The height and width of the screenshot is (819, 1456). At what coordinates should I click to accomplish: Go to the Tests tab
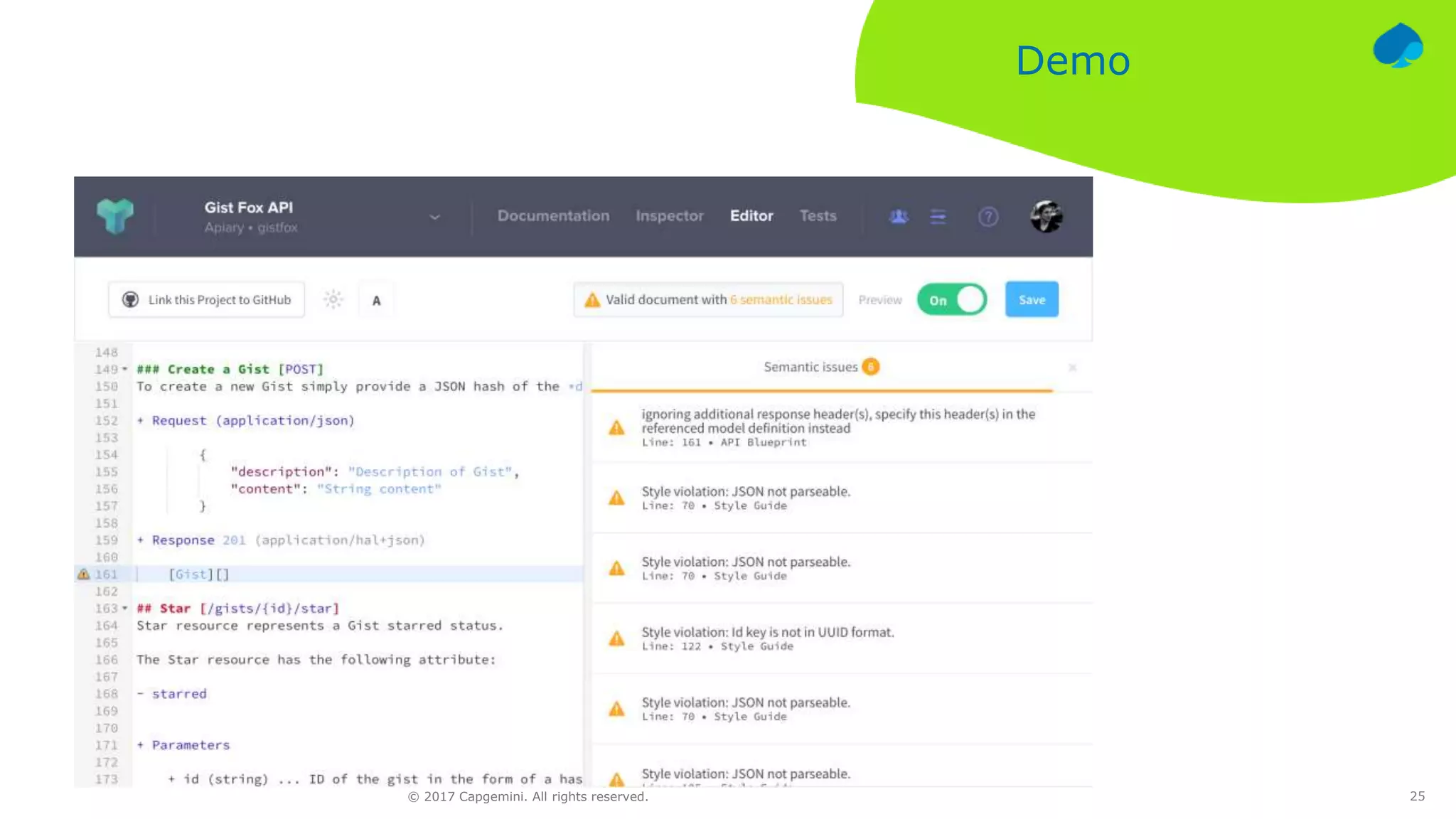click(818, 215)
